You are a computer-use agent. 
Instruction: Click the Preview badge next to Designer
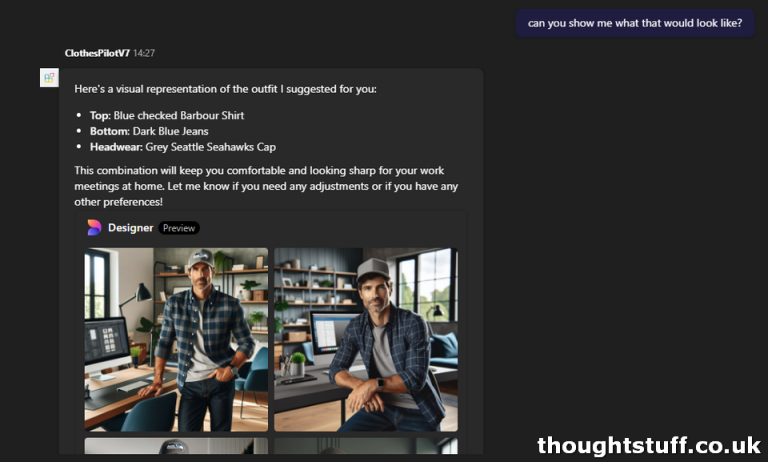point(179,228)
